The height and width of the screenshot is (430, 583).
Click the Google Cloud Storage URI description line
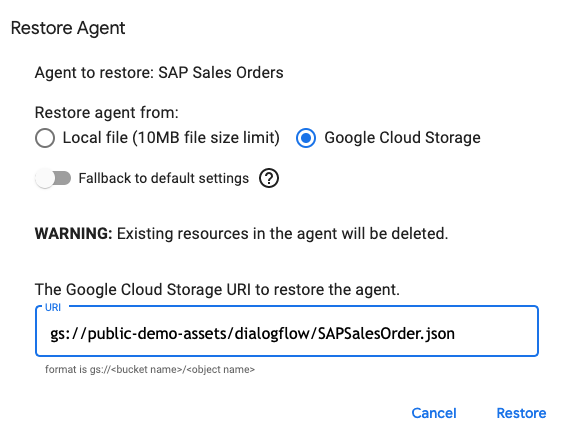click(x=217, y=290)
